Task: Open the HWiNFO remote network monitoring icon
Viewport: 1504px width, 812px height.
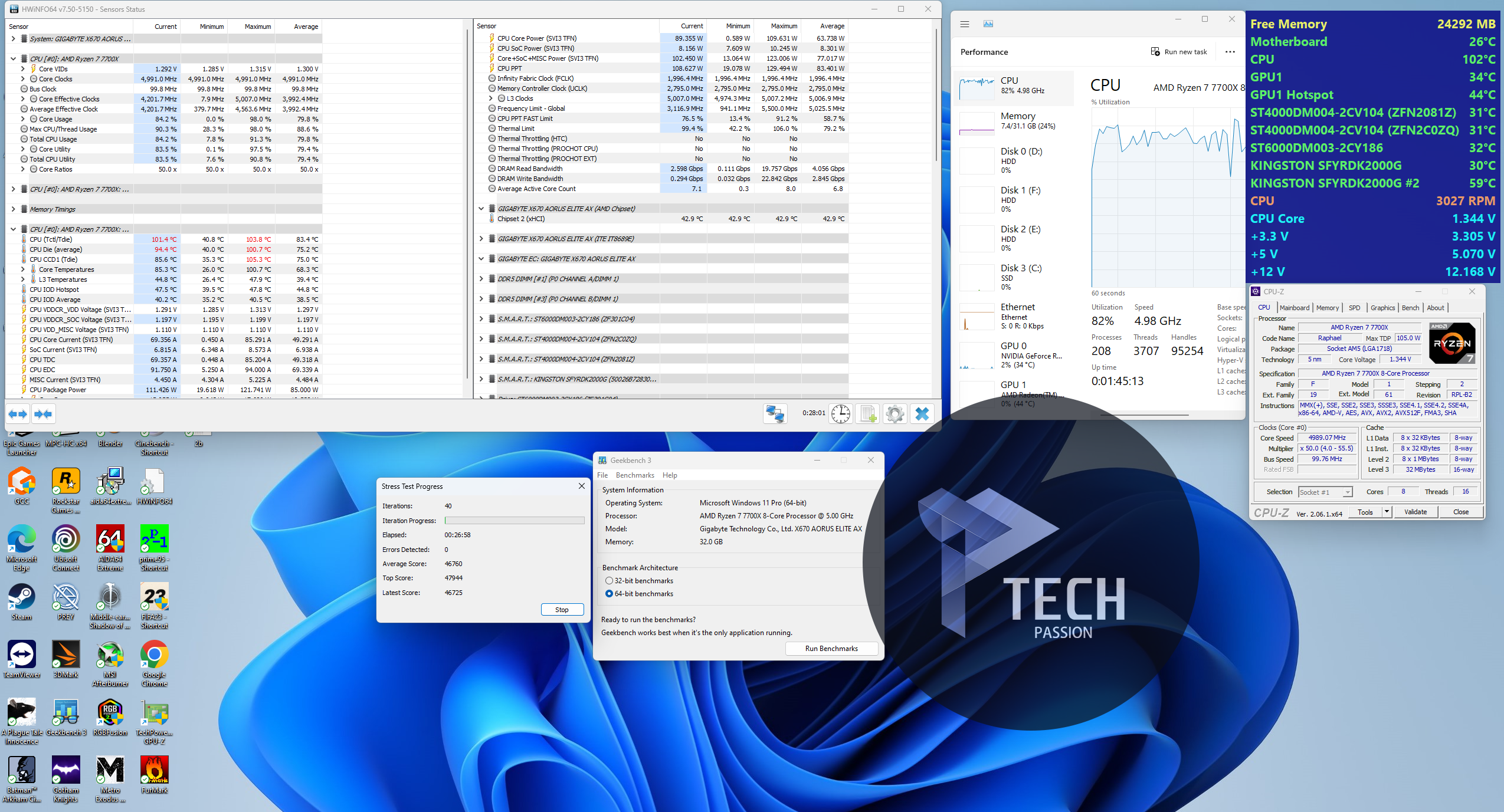Action: pyautogui.click(x=775, y=414)
